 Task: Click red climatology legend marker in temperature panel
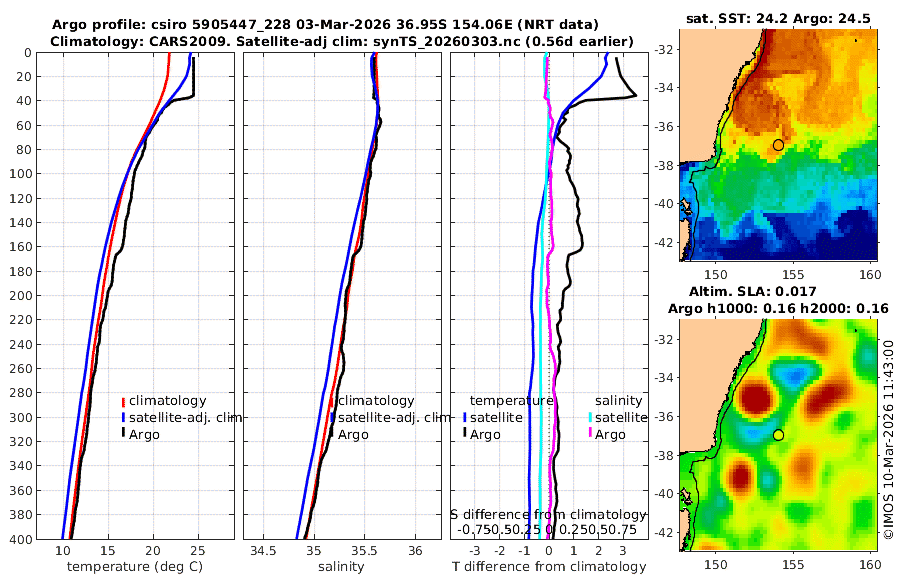[123, 400]
